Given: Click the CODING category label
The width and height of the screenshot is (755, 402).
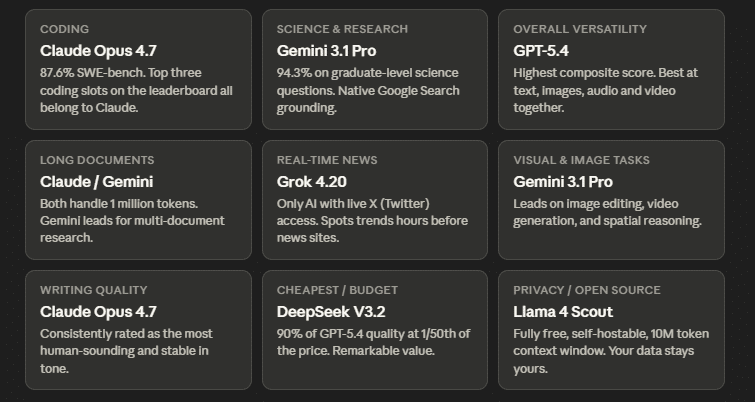Looking at the screenshot, I should tap(64, 29).
